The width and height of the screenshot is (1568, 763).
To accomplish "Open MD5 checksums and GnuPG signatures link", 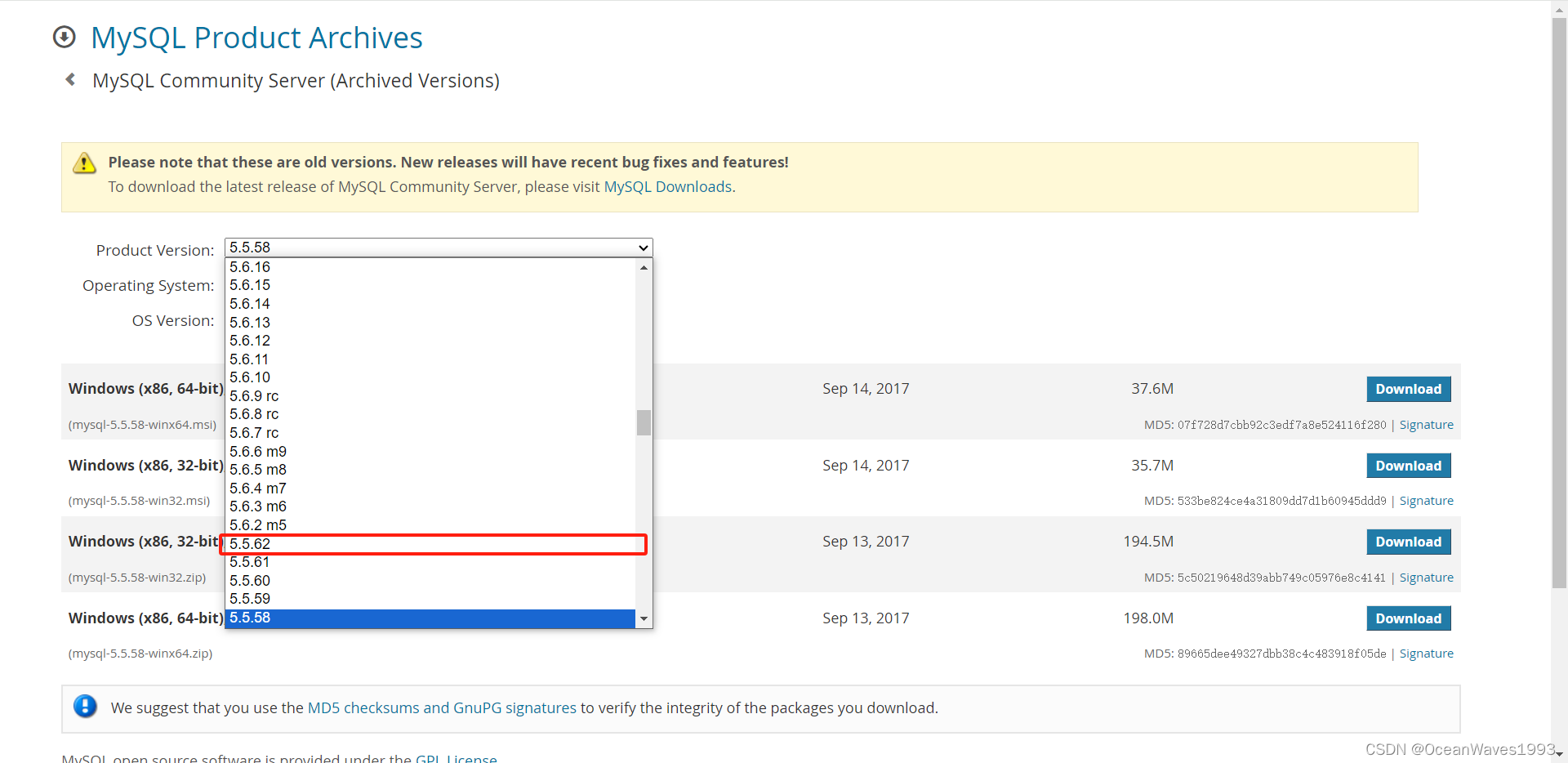I will 442,707.
